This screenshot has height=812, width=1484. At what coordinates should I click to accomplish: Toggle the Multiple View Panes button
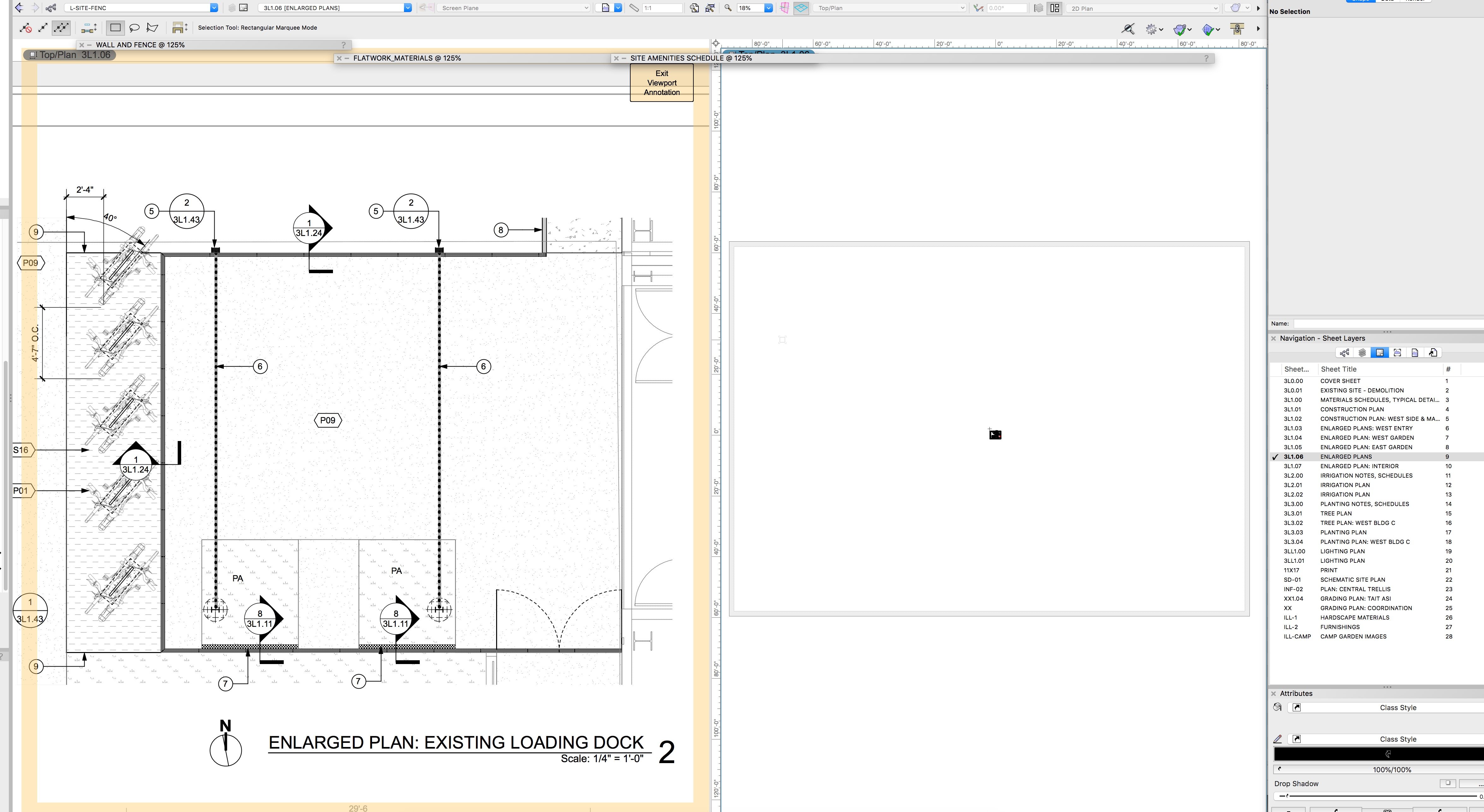click(1055, 8)
